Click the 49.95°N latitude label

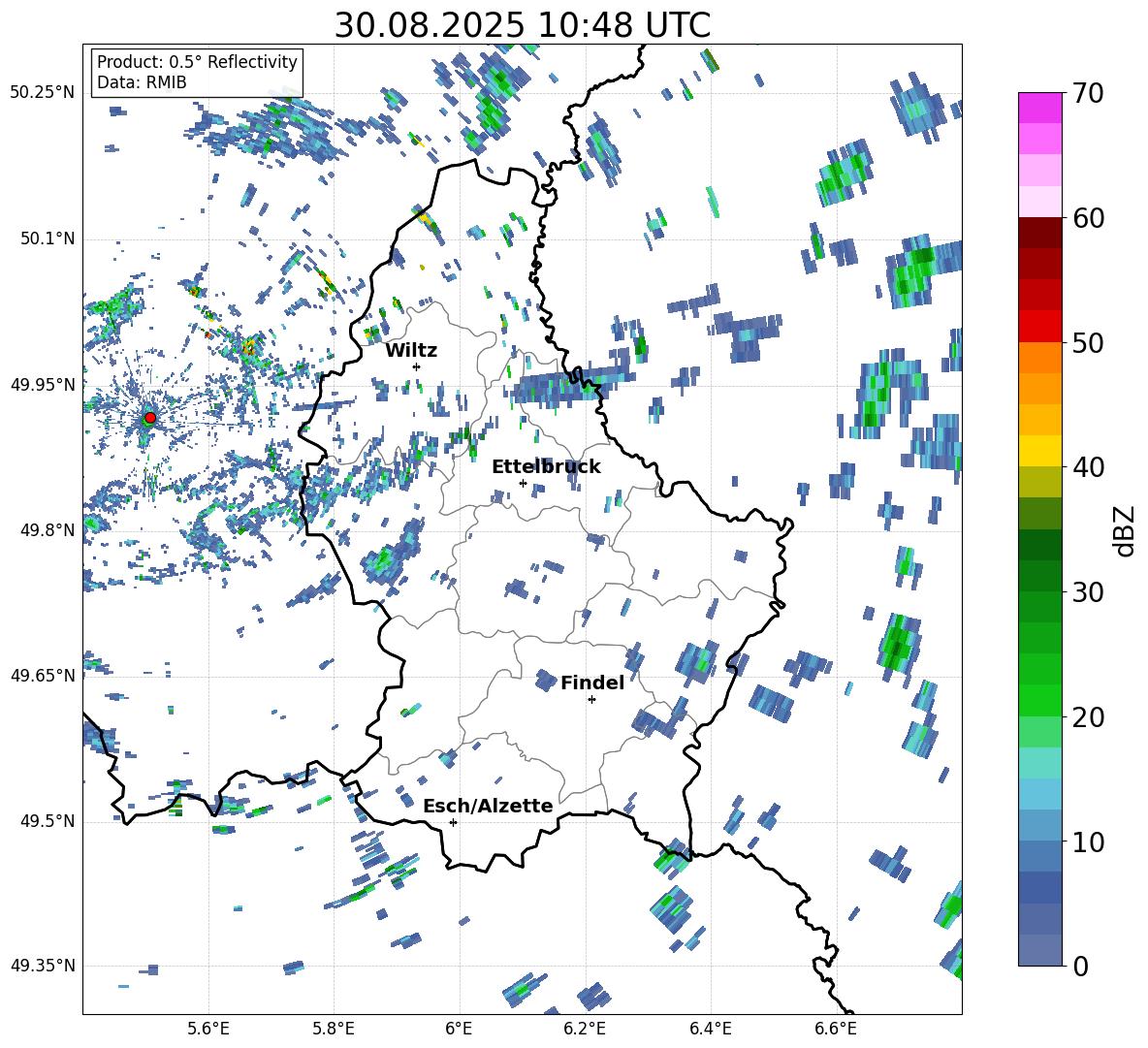42,385
